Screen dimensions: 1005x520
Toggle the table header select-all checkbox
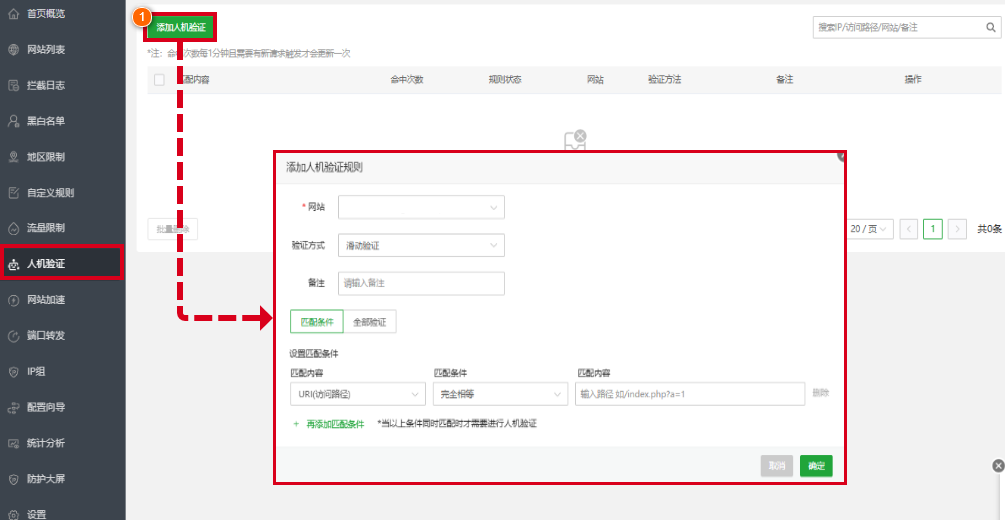pyautogui.click(x=159, y=80)
